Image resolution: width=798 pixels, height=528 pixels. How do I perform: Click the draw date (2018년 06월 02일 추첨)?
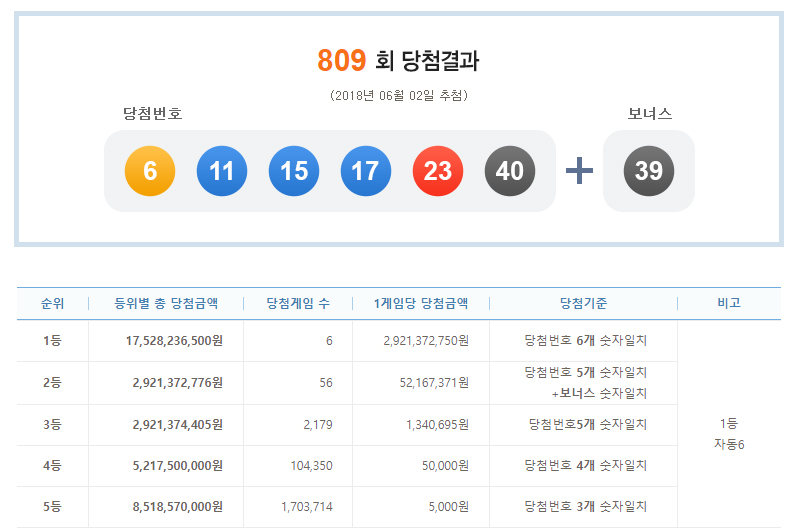point(398,95)
